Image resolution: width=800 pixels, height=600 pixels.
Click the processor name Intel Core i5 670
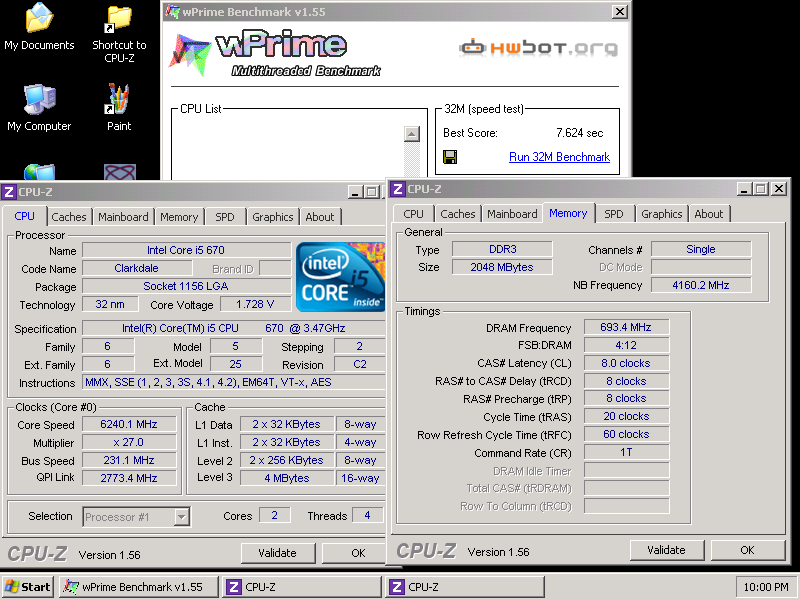click(x=186, y=250)
